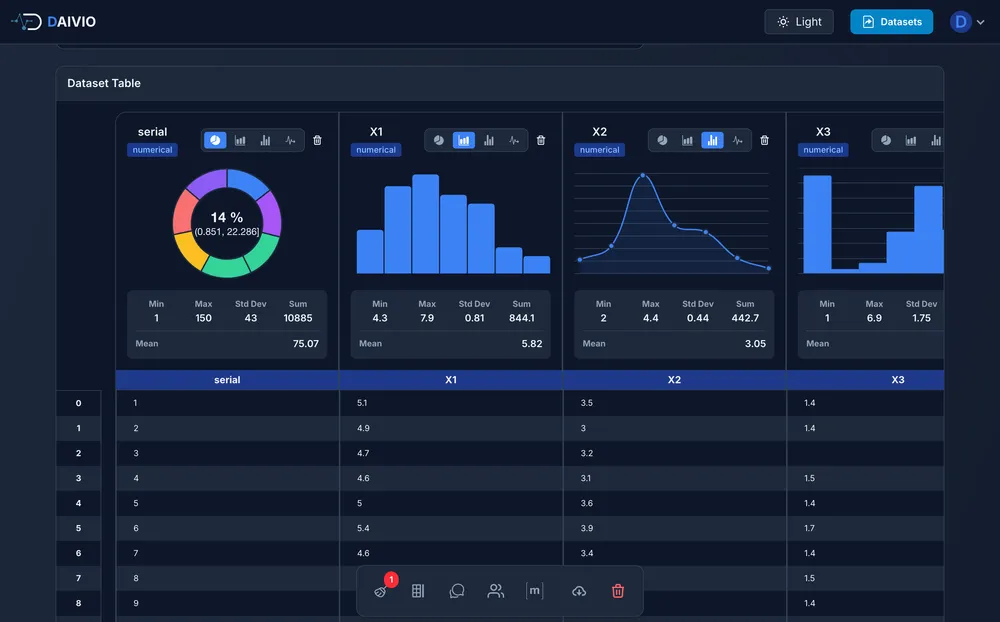Delete the serial column with its trash icon
This screenshot has height=622, width=1000.
coord(317,140)
